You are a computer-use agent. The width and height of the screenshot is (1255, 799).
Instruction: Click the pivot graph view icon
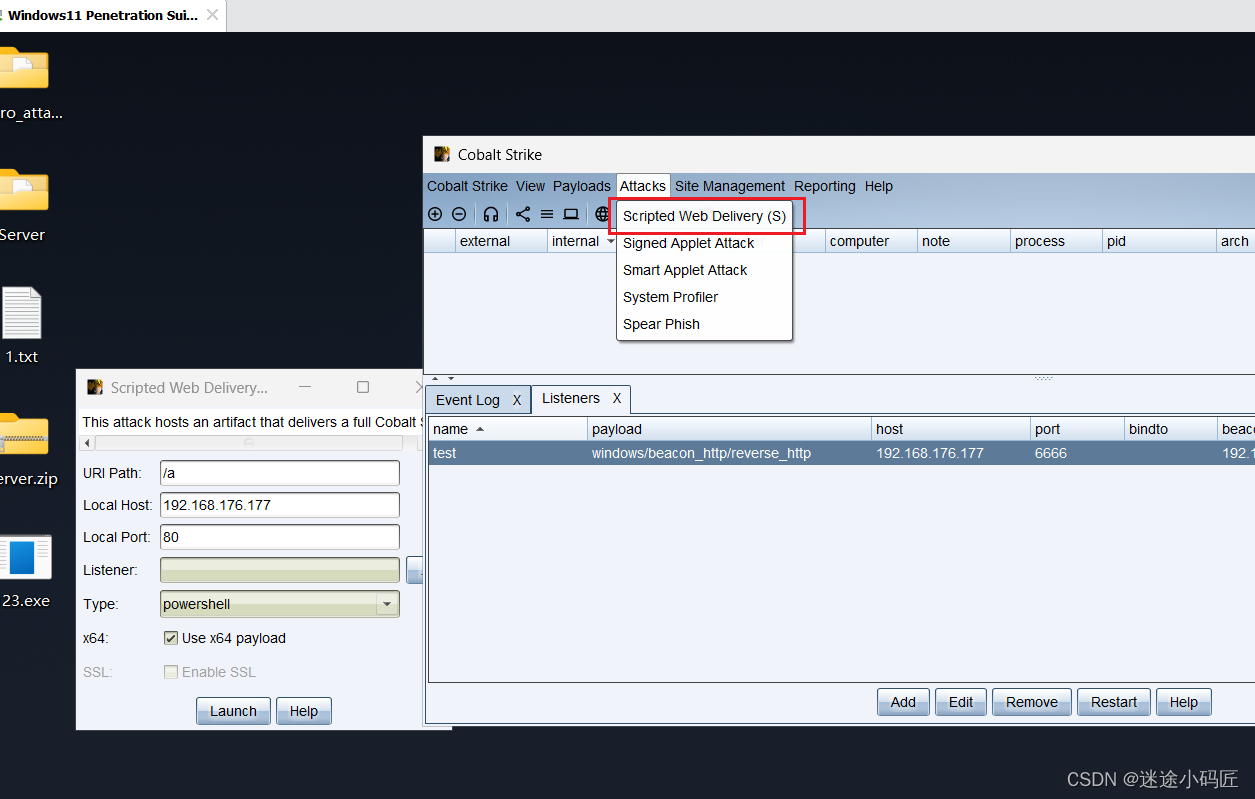click(522, 213)
